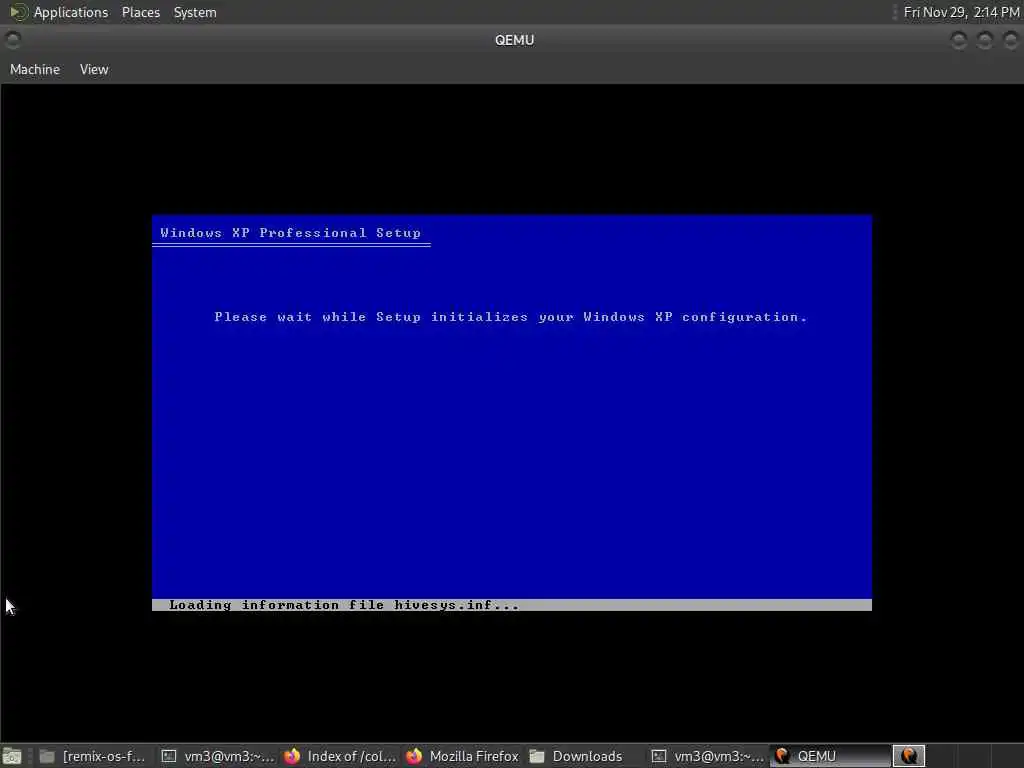The width and height of the screenshot is (1024, 768).
Task: Switch to the remix-os-f... folder taskbar window
Action: point(92,756)
